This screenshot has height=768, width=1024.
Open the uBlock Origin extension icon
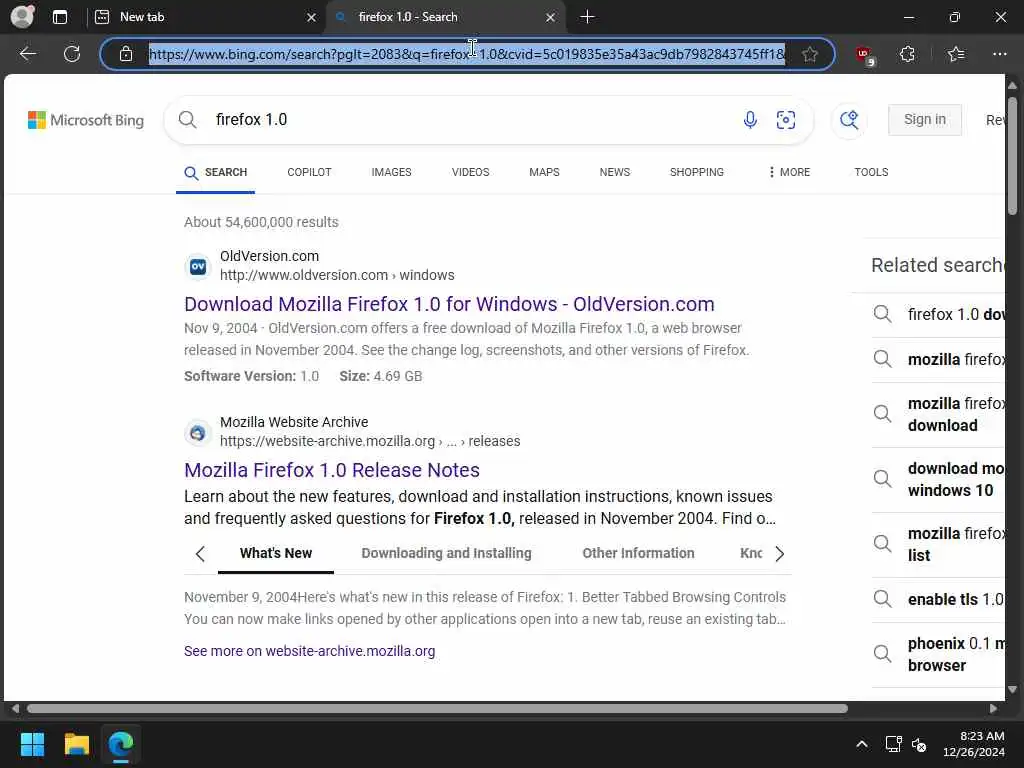tap(865, 55)
